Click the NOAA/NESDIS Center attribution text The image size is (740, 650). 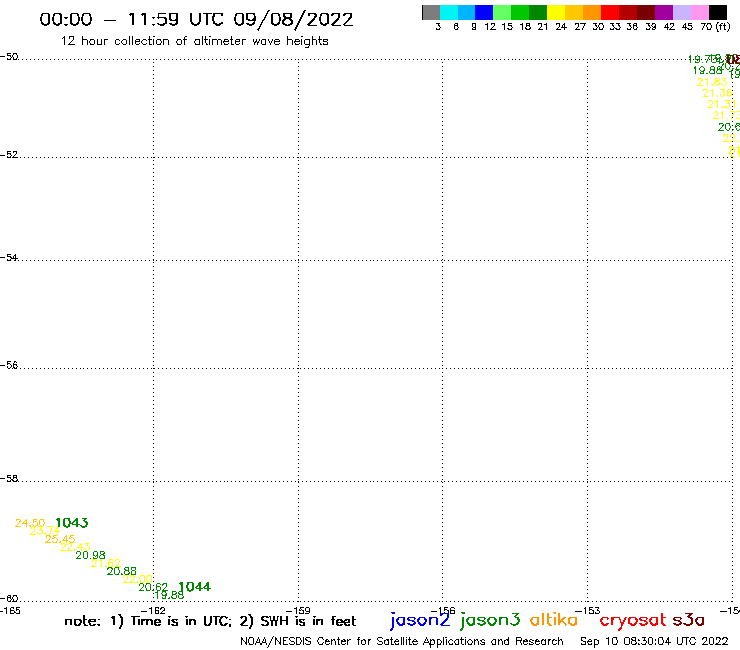(x=402, y=641)
